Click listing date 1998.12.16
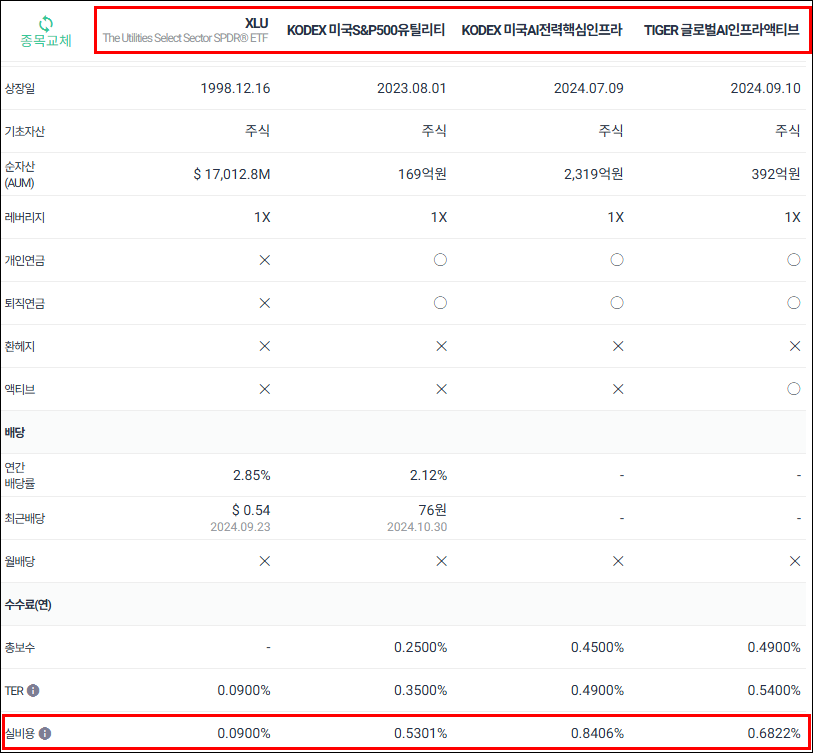Image resolution: width=813 pixels, height=753 pixels. (235, 89)
